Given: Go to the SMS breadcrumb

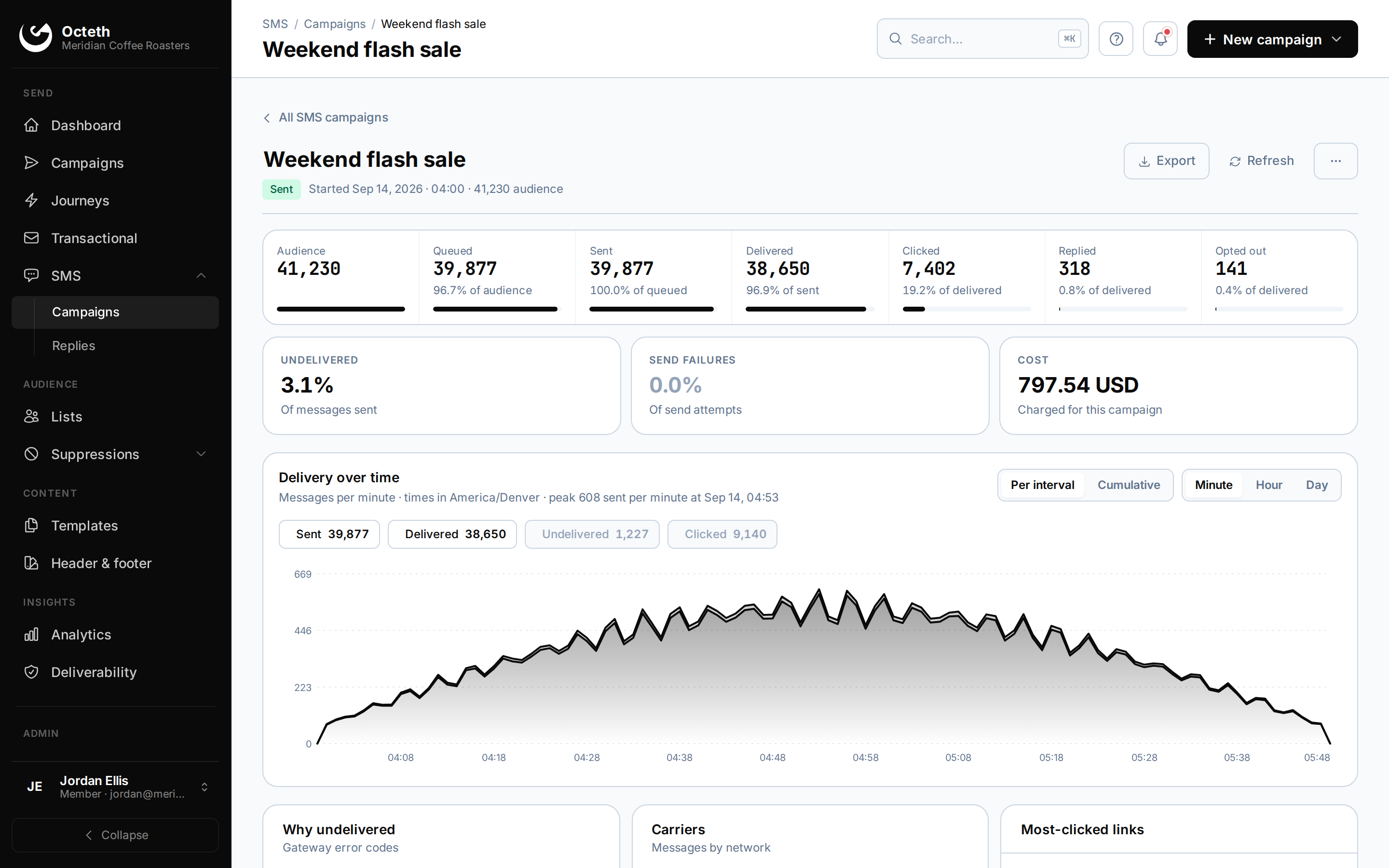Looking at the screenshot, I should point(275,24).
